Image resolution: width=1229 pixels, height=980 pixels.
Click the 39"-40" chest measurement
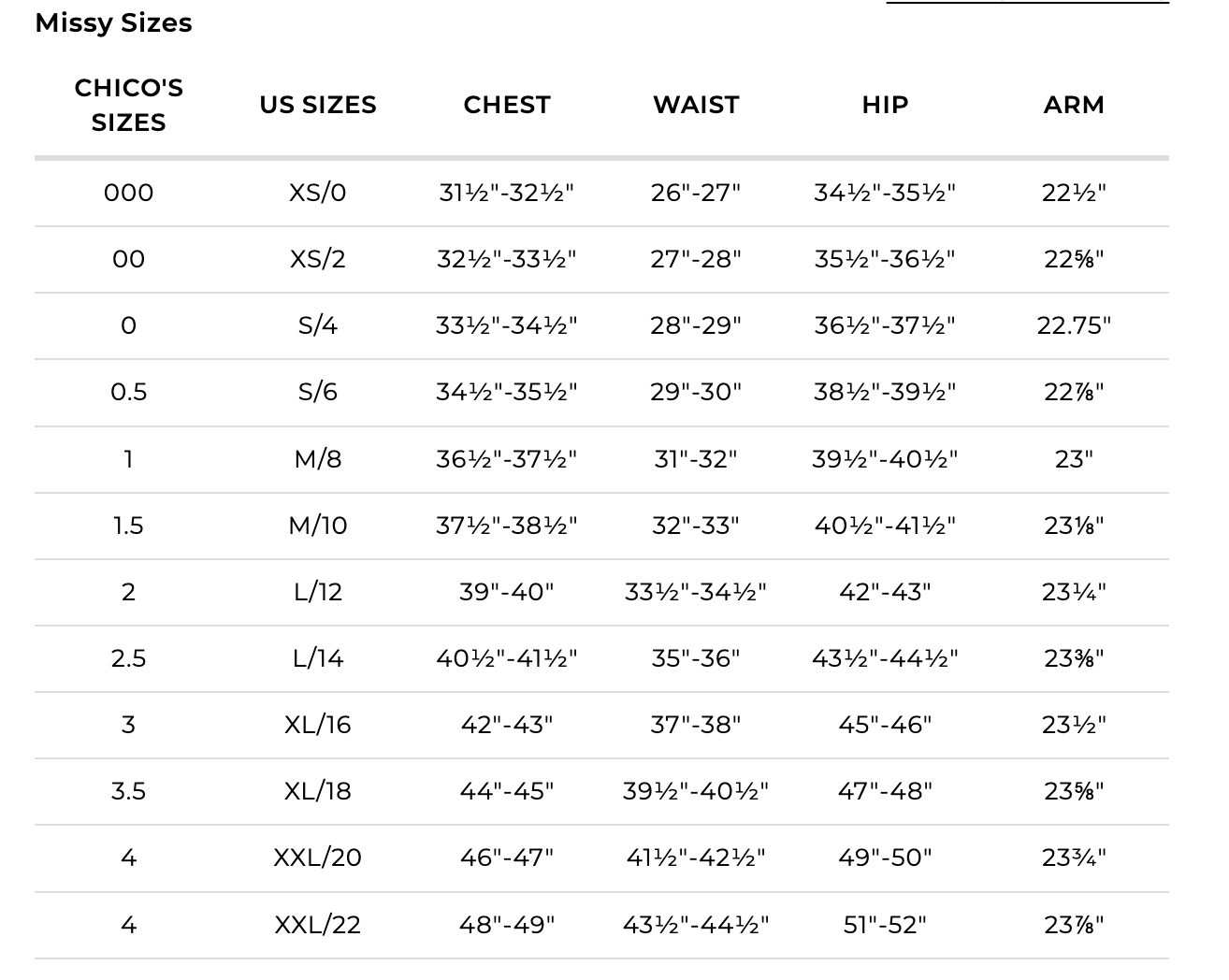tap(507, 592)
